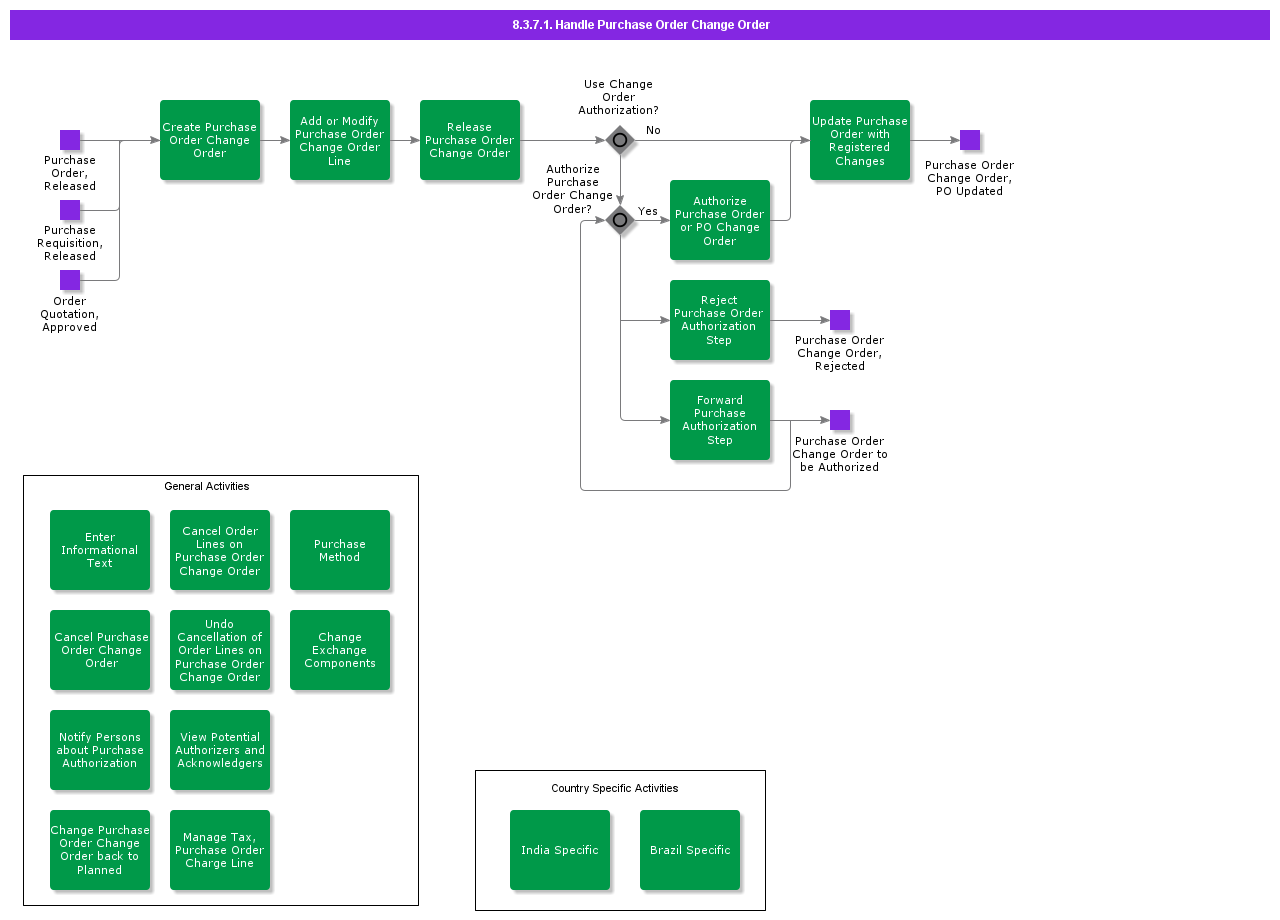Open the Create Purchase Order Change Order activity
The width and height of the screenshot is (1280, 920).
[x=210, y=140]
